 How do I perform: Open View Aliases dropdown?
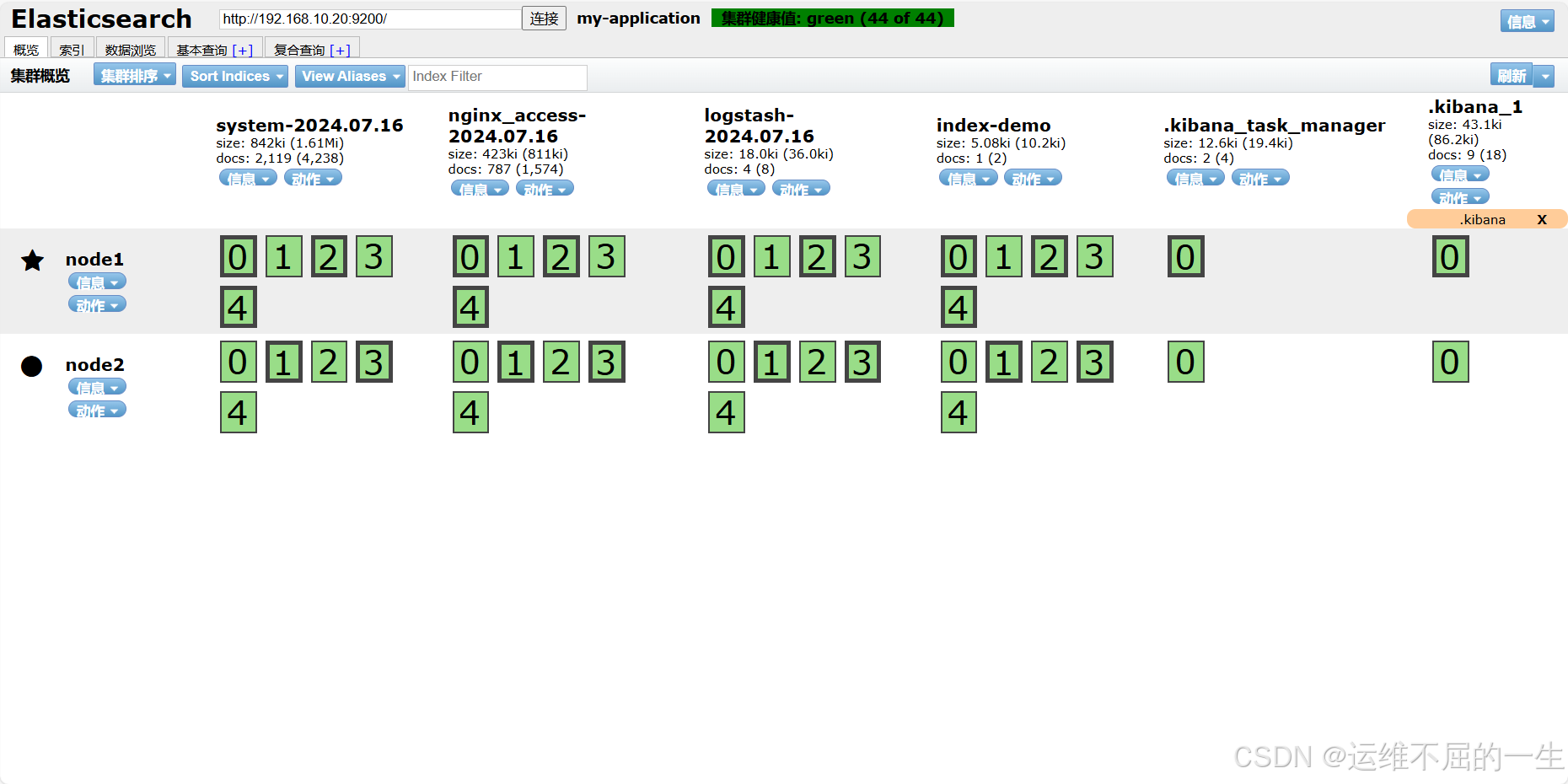point(350,76)
